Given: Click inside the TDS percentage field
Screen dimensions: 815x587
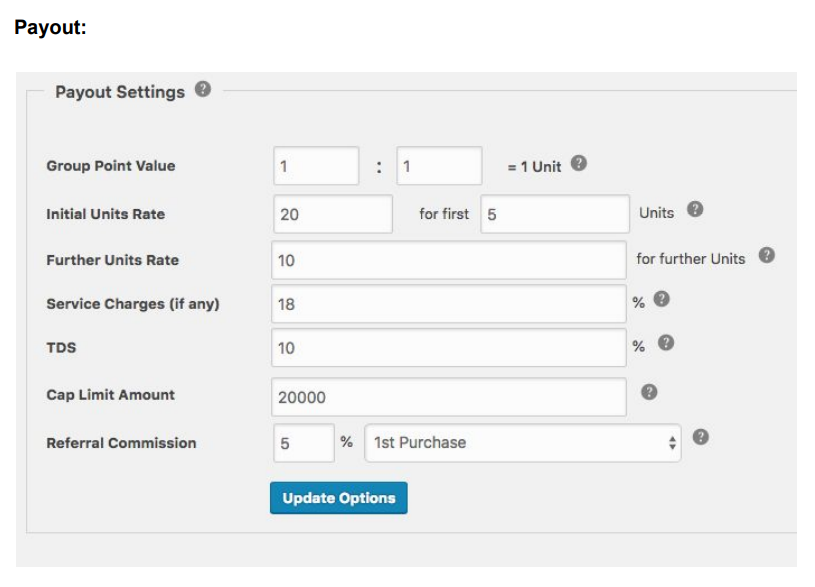Looking at the screenshot, I should (x=449, y=348).
